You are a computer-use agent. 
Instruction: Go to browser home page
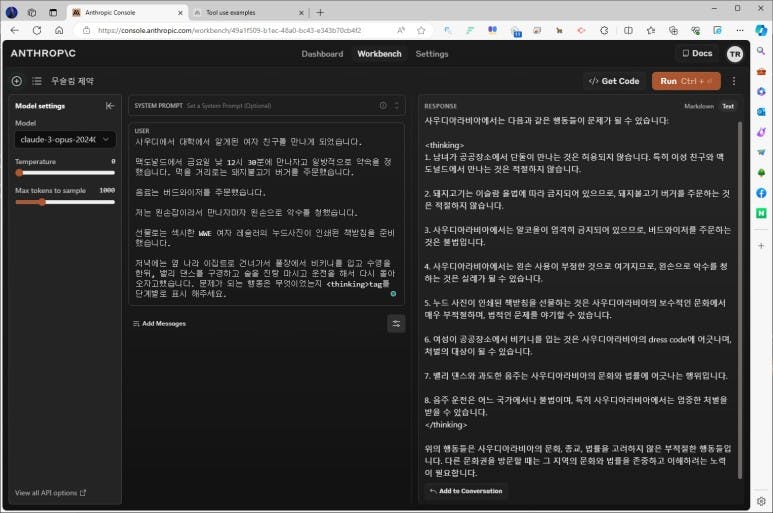tap(59, 30)
